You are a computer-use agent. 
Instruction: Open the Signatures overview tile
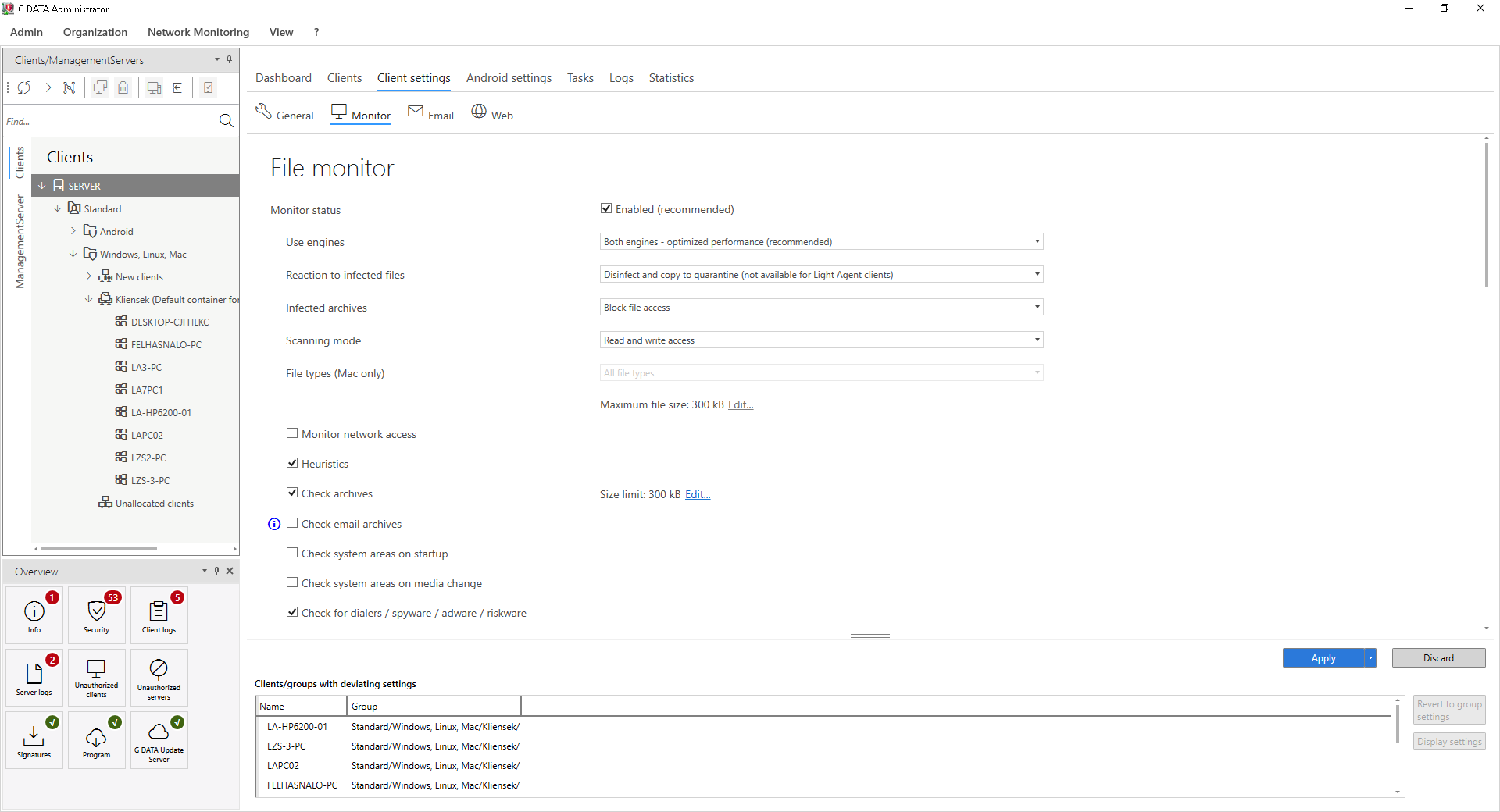pyautogui.click(x=34, y=740)
